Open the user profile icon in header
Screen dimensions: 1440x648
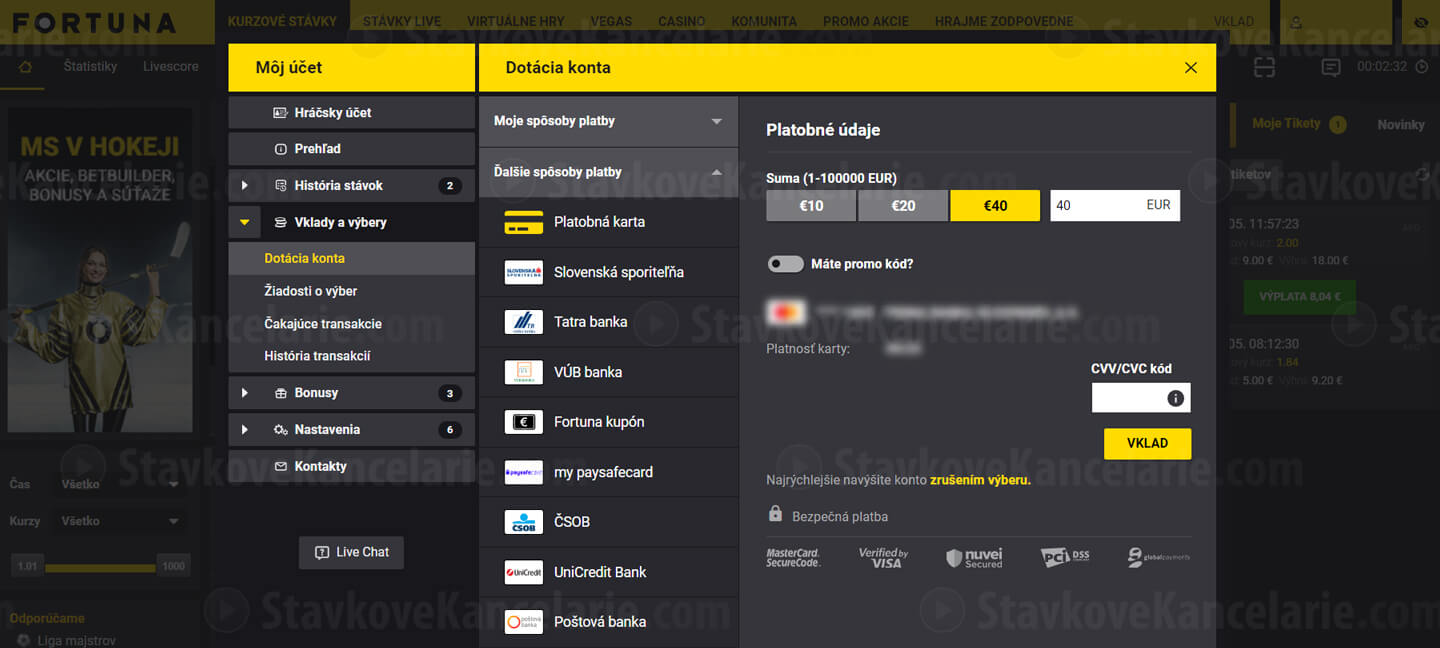click(1297, 21)
